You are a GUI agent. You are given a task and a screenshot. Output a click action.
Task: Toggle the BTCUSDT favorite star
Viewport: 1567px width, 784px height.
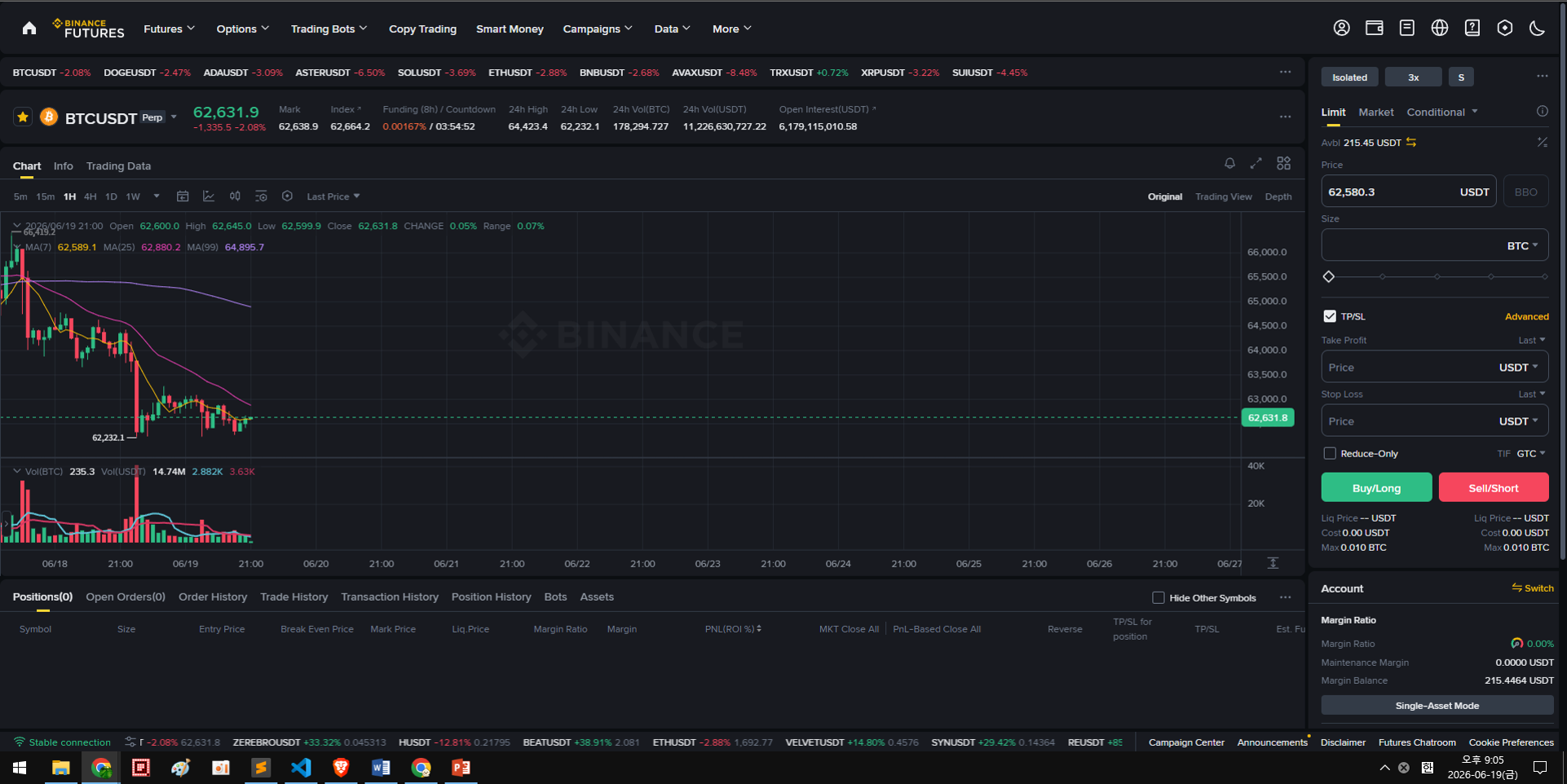(23, 117)
